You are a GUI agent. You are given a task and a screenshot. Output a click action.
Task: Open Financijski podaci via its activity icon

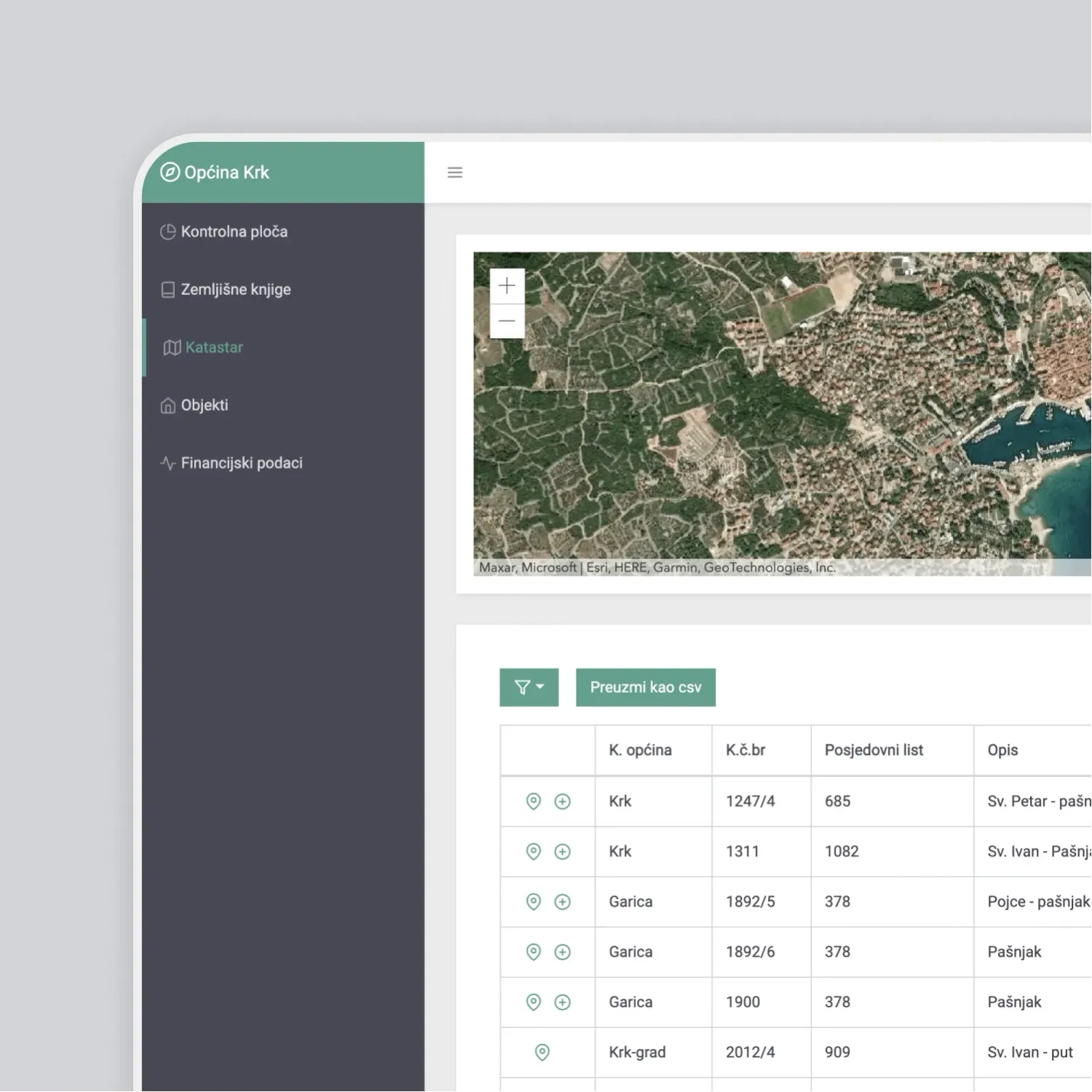[167, 462]
